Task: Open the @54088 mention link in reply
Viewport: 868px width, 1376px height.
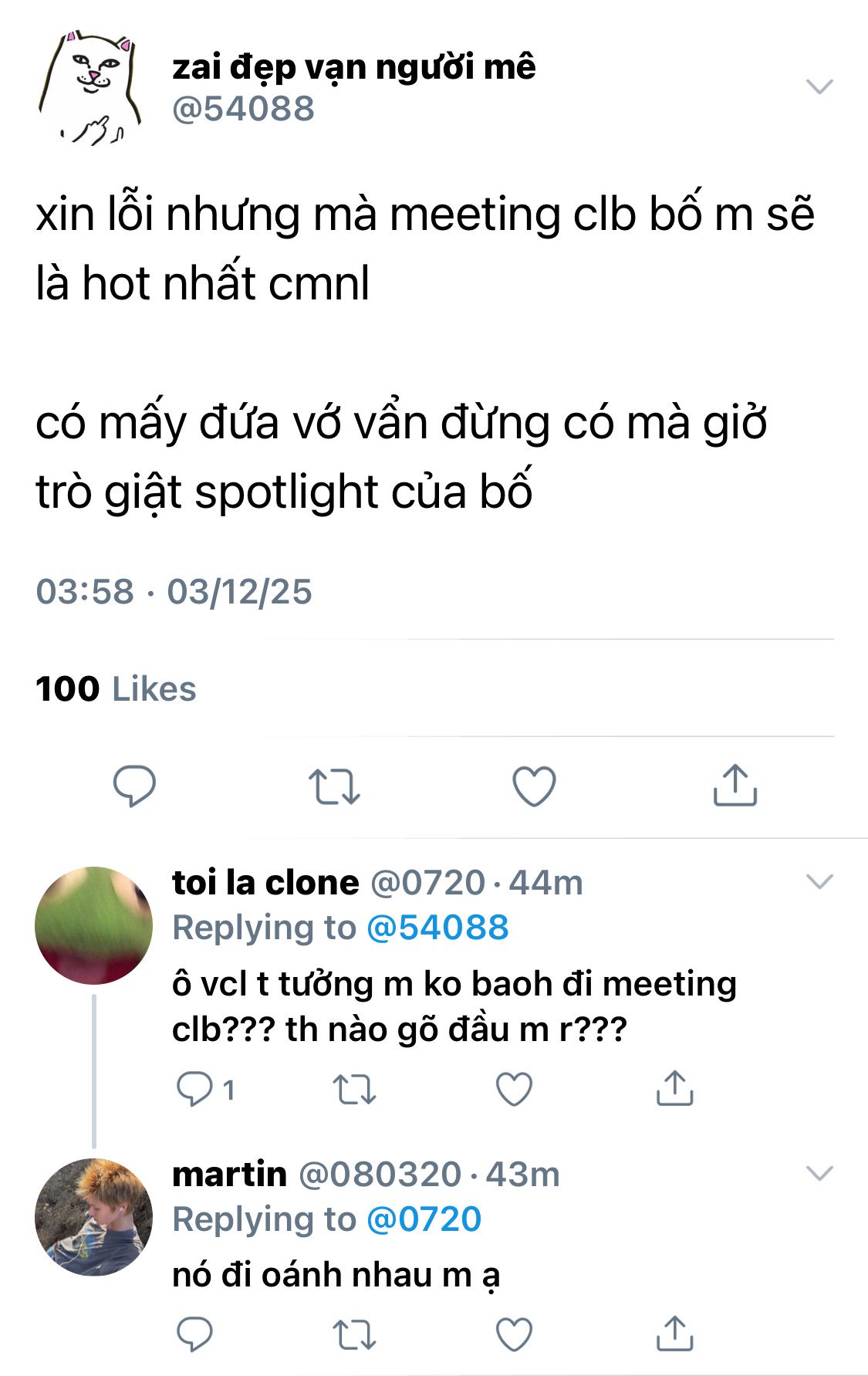Action: tap(437, 928)
